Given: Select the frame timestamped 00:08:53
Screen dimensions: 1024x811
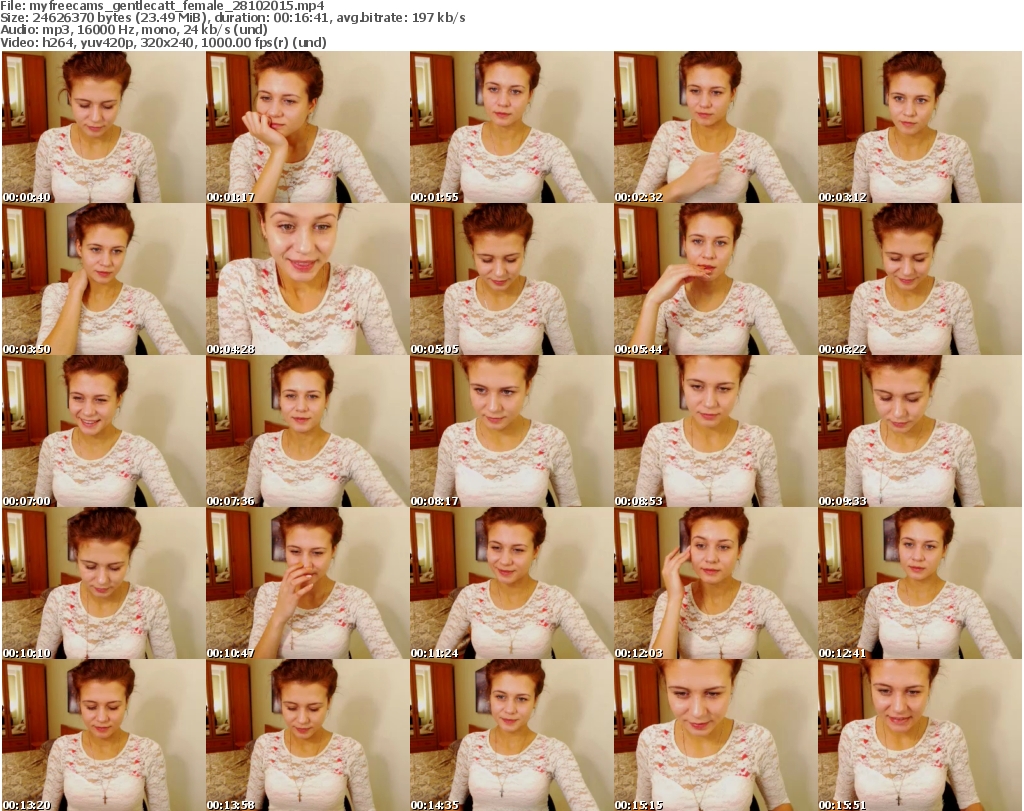Looking at the screenshot, I should 715,432.
